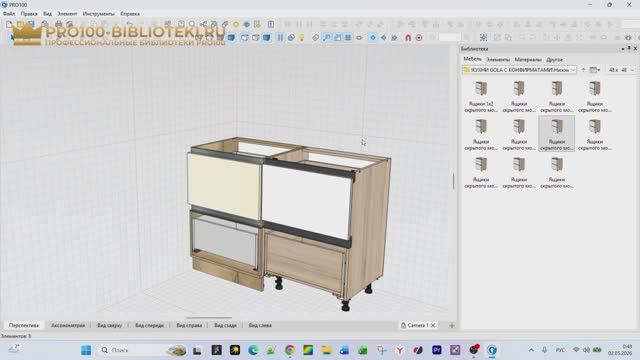Open the Материалы library tab
640x360 pixels.
pyautogui.click(x=528, y=60)
